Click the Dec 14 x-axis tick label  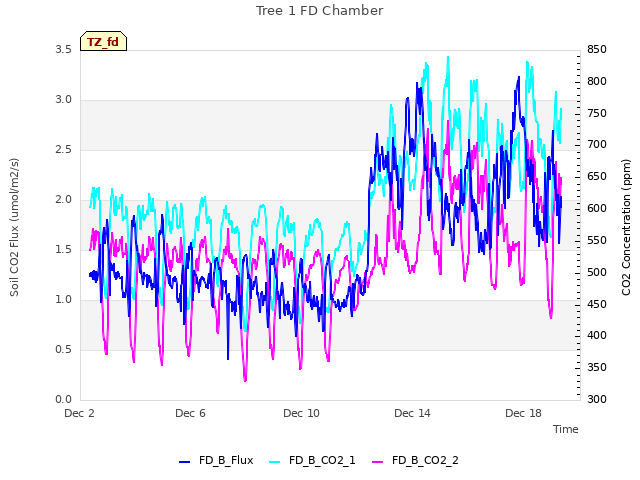[412, 413]
